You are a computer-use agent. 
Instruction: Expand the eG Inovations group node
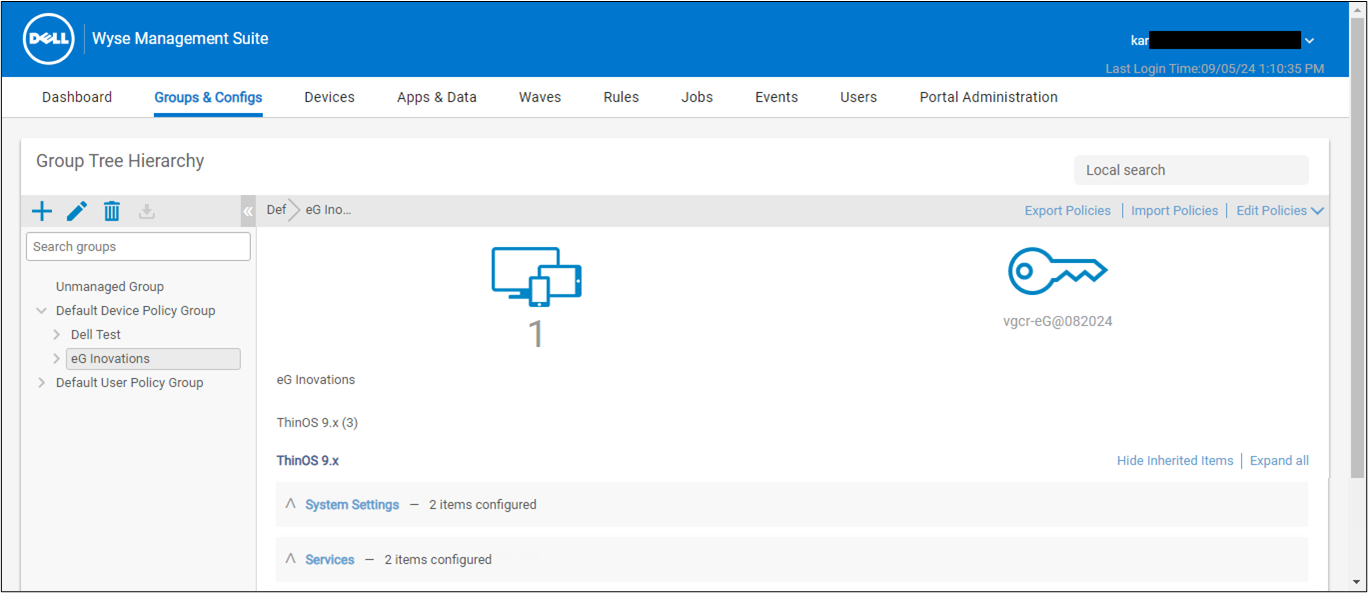tap(57, 359)
